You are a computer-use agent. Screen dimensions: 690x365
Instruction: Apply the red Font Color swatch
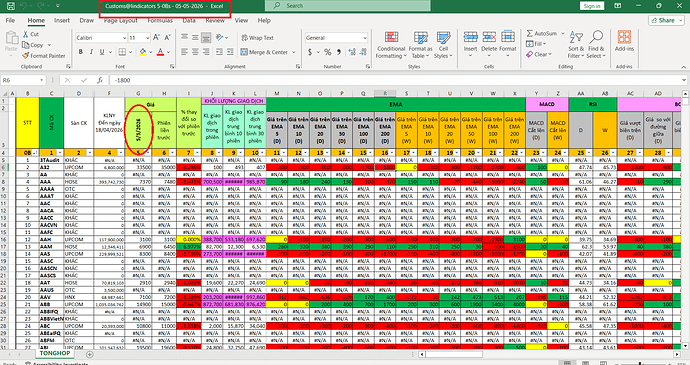click(x=160, y=52)
